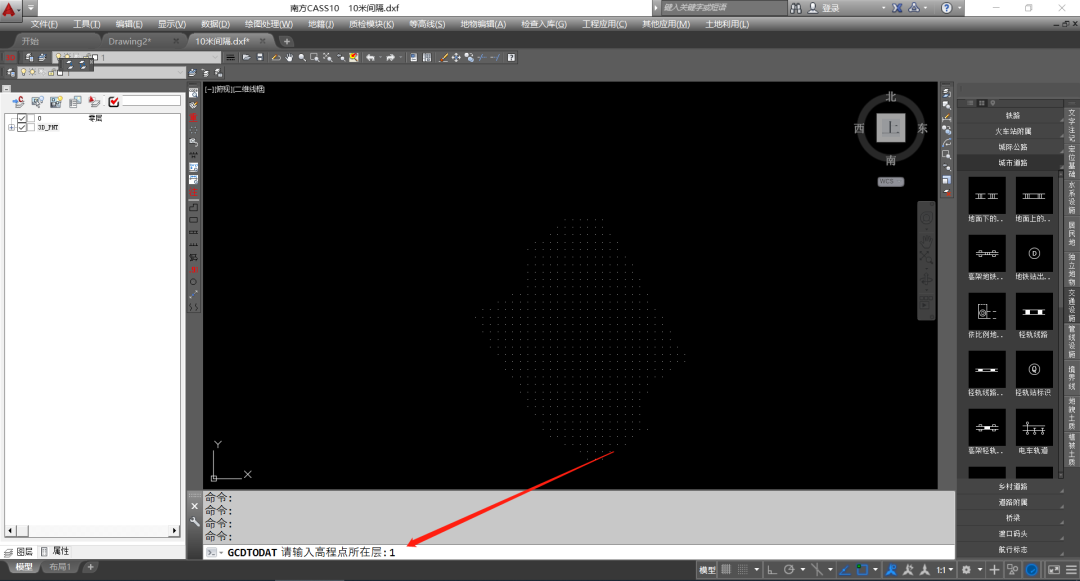
Task: Uncheck the checkbox for layer 0
Action: coord(22,118)
